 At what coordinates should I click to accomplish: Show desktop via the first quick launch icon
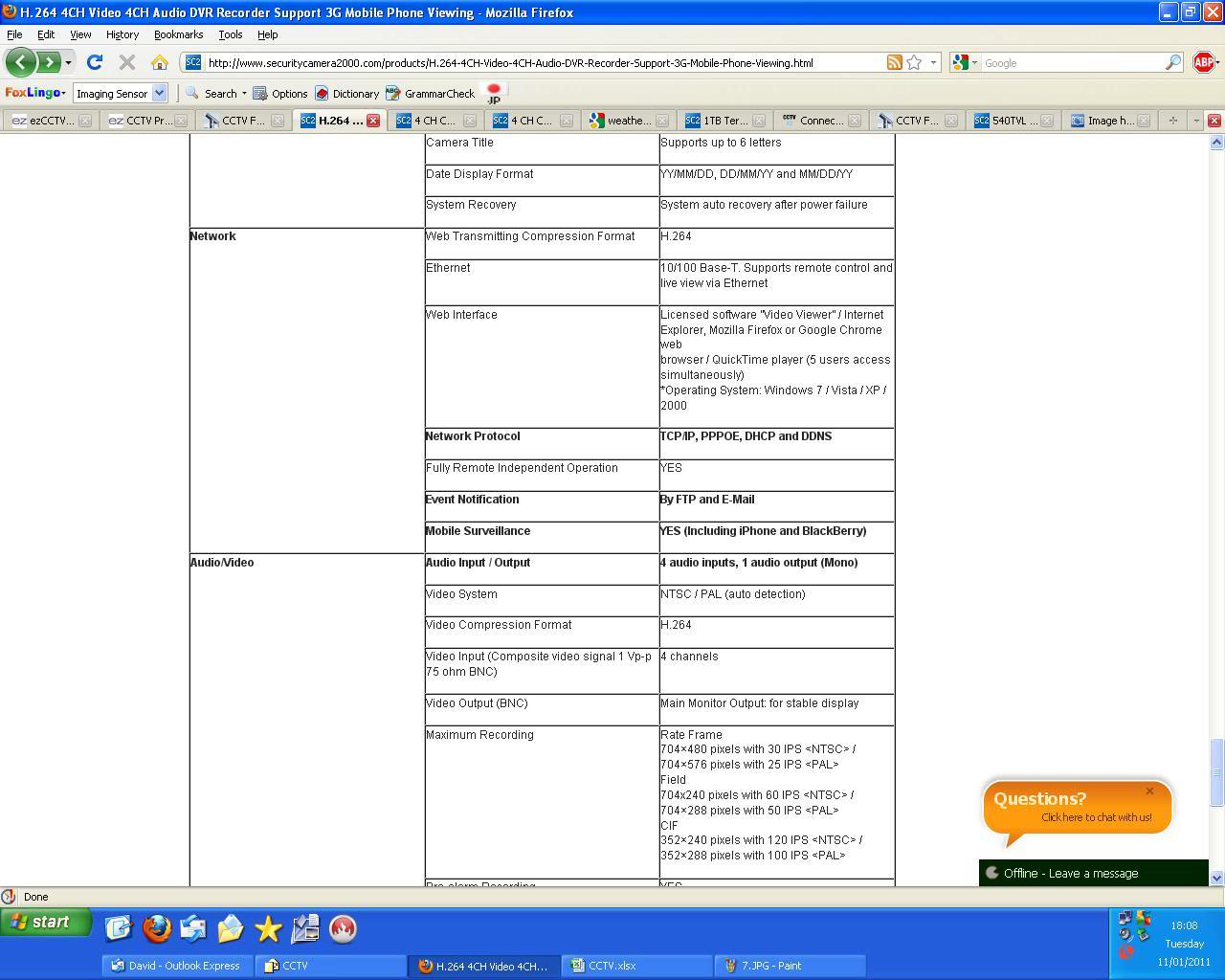[119, 928]
